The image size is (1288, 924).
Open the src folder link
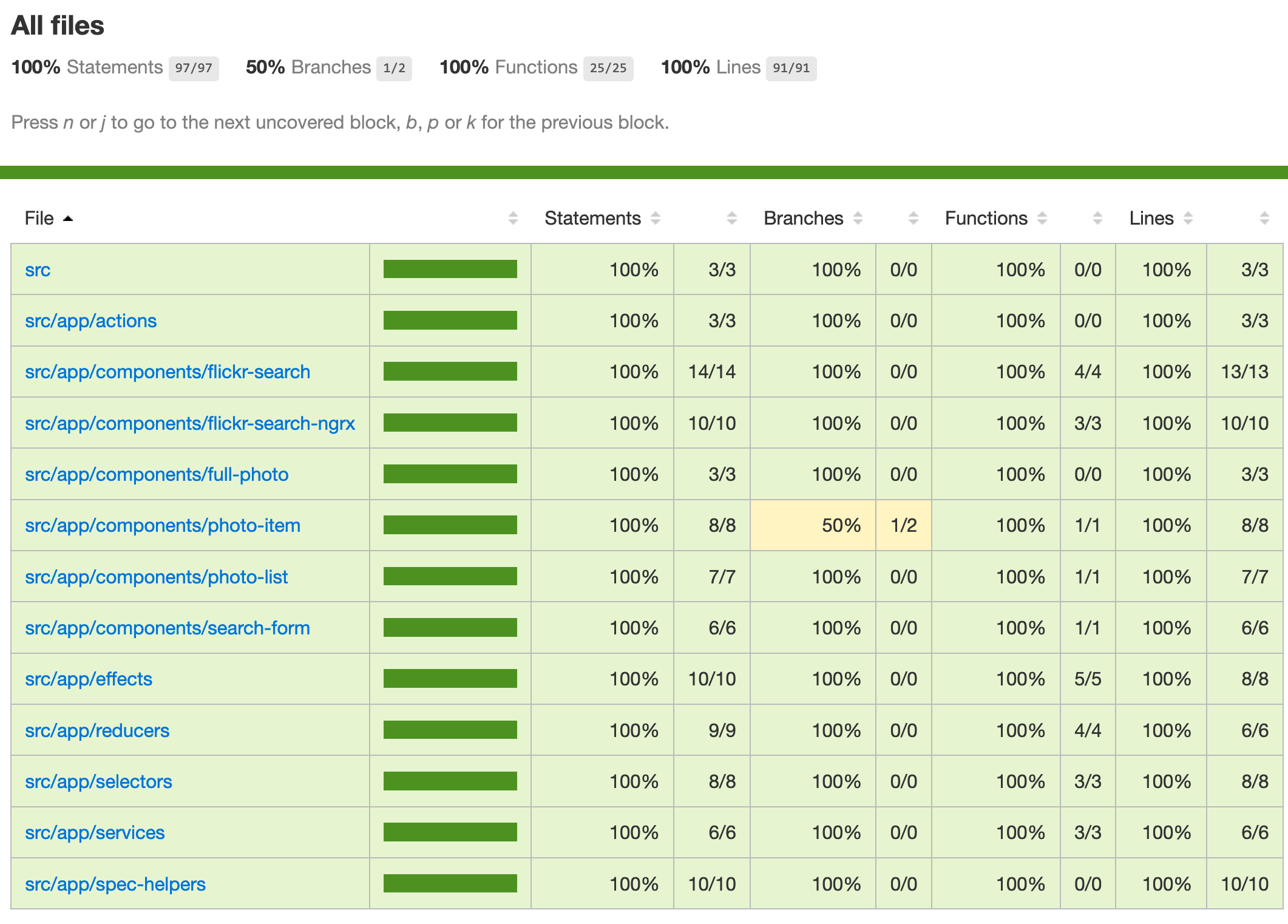(x=38, y=270)
